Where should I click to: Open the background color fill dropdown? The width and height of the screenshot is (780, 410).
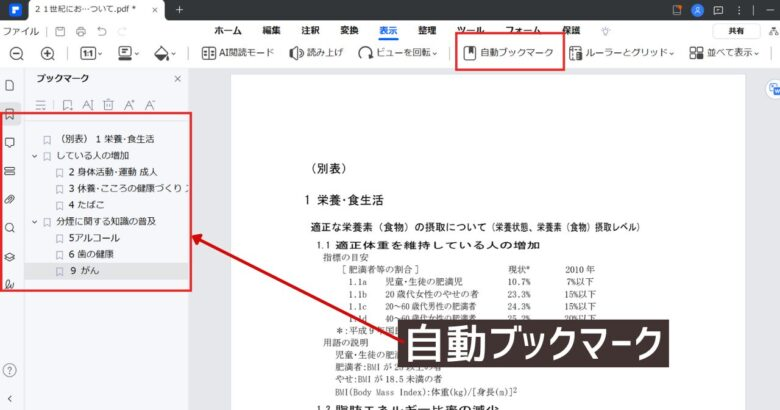[x=165, y=53]
